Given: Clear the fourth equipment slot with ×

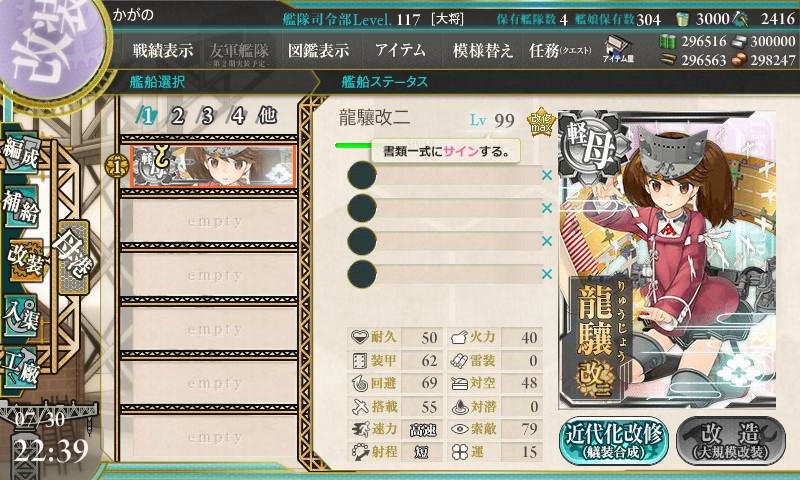Looking at the screenshot, I should coord(547,274).
